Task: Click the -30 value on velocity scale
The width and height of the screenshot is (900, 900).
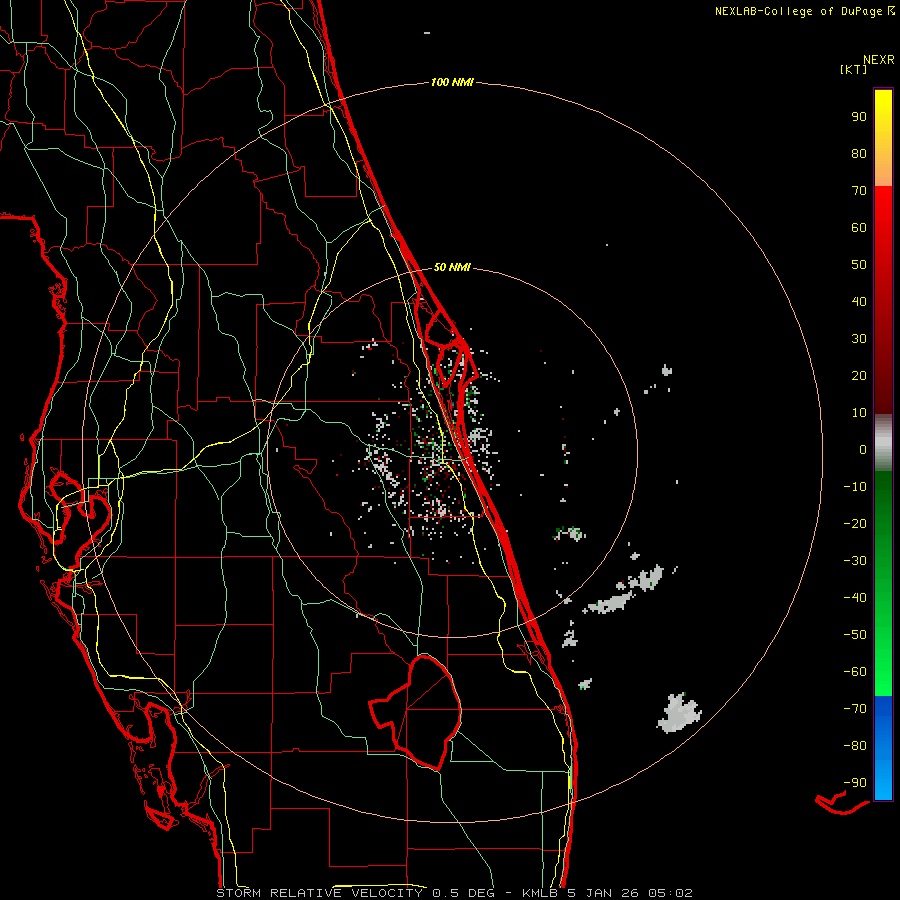Action: click(x=855, y=561)
